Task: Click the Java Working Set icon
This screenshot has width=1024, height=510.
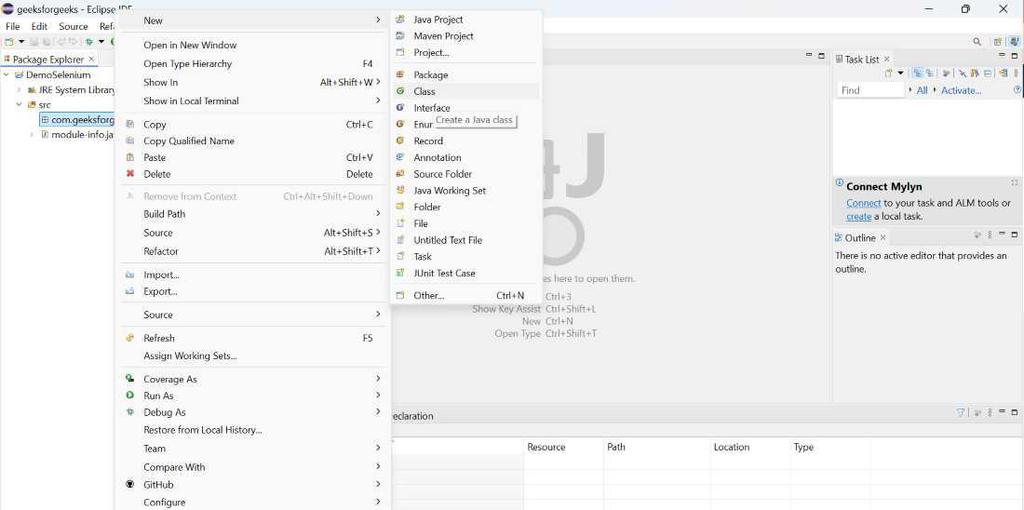Action: pos(400,191)
